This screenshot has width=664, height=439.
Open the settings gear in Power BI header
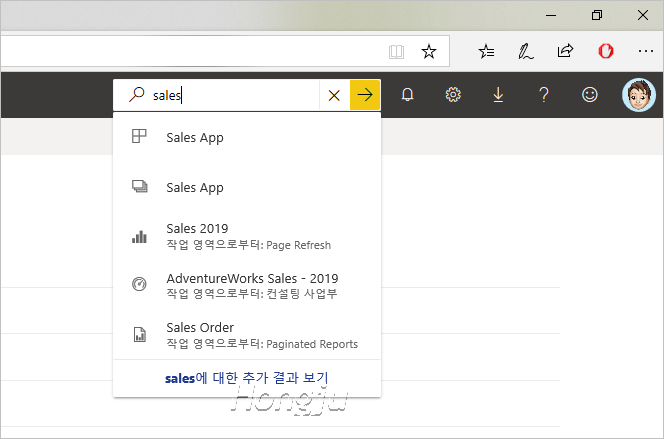453,94
